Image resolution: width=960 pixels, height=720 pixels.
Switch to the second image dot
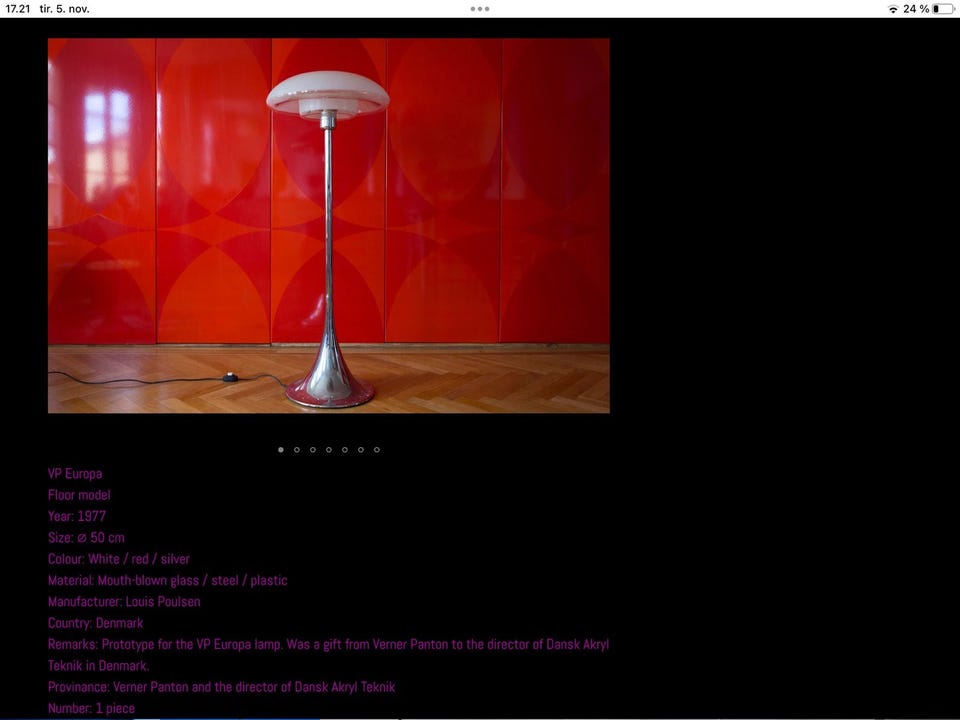pos(297,450)
